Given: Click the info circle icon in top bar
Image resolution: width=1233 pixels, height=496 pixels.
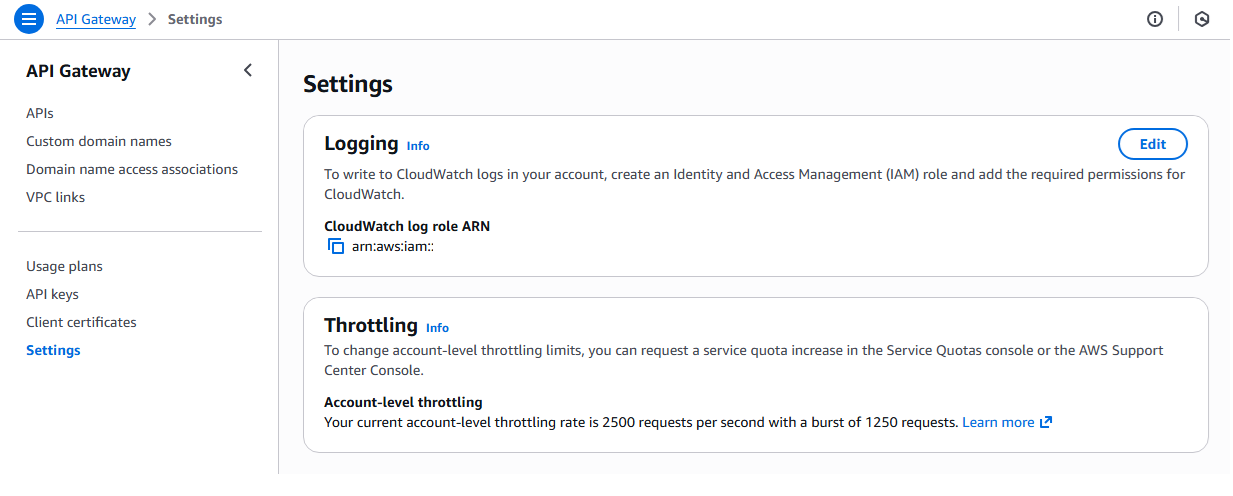Looking at the screenshot, I should coord(1155,19).
